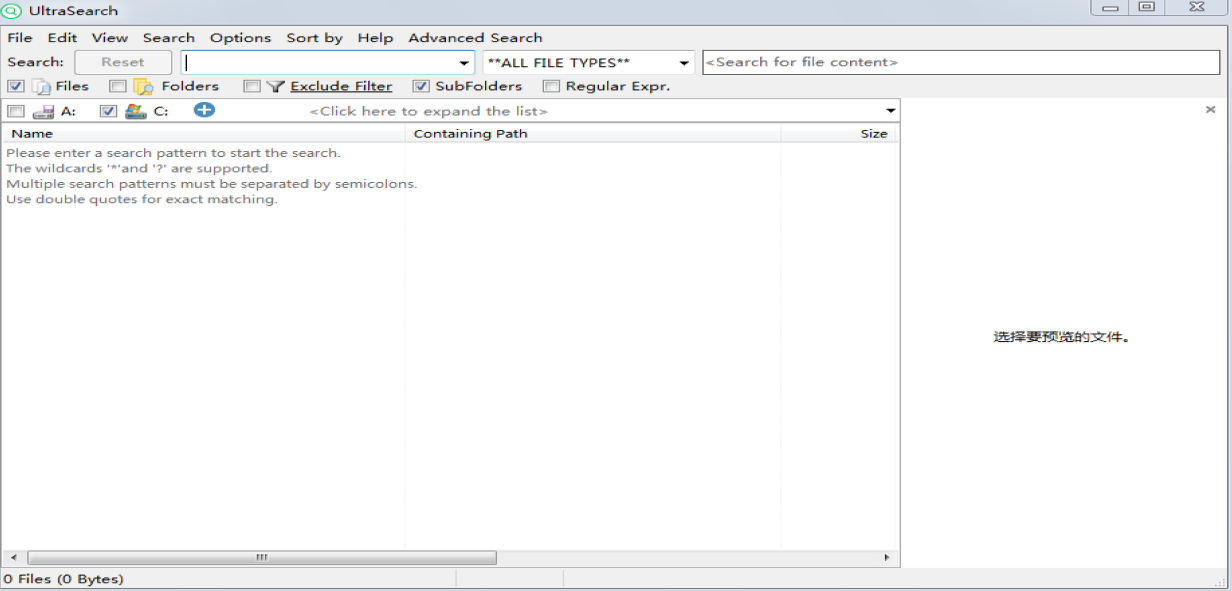Uncheck the Files checkbox
This screenshot has height=591, width=1232.
tap(16, 87)
